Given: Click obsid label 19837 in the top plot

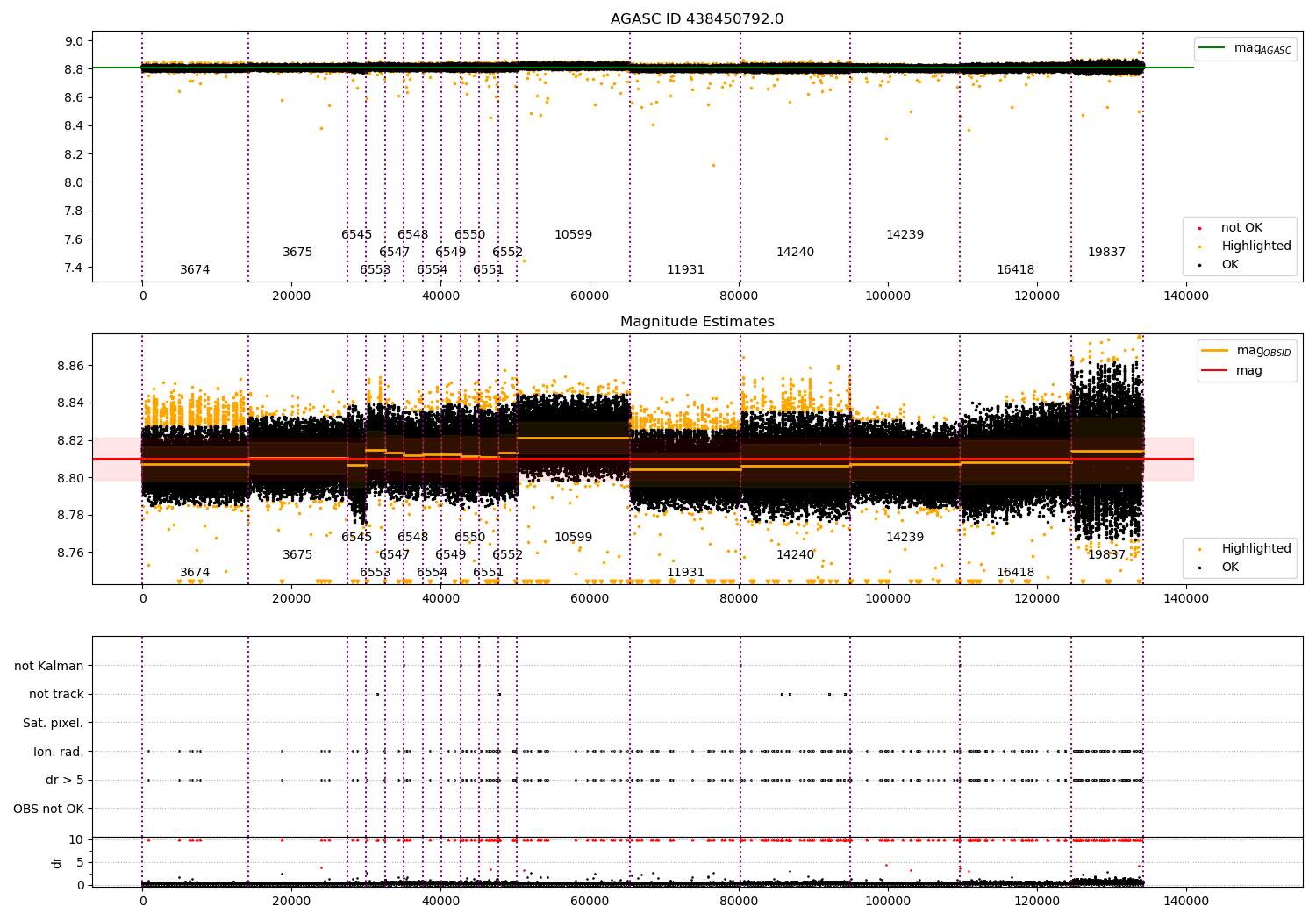Looking at the screenshot, I should coord(1106,253).
